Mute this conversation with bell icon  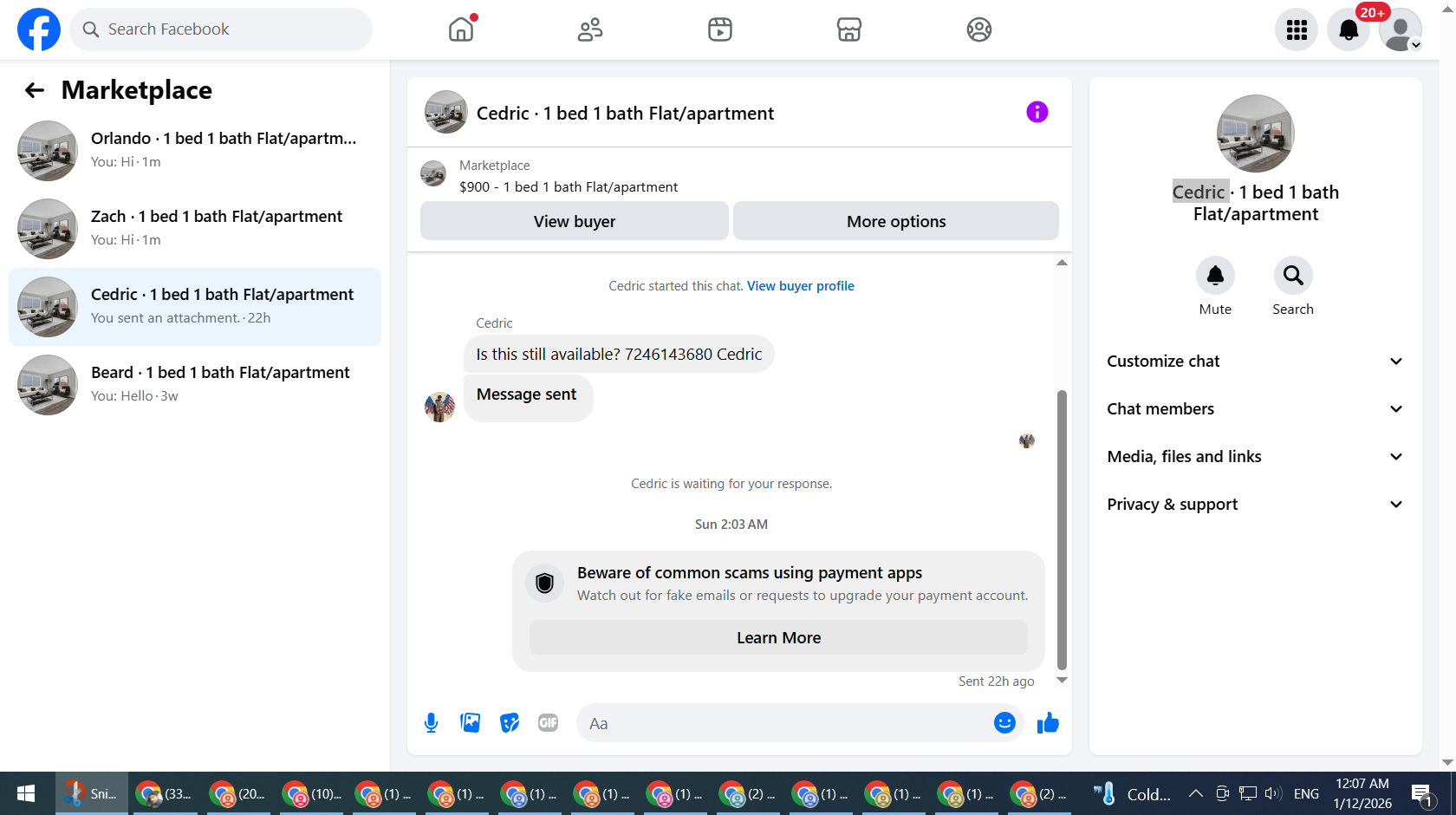[1215, 276]
